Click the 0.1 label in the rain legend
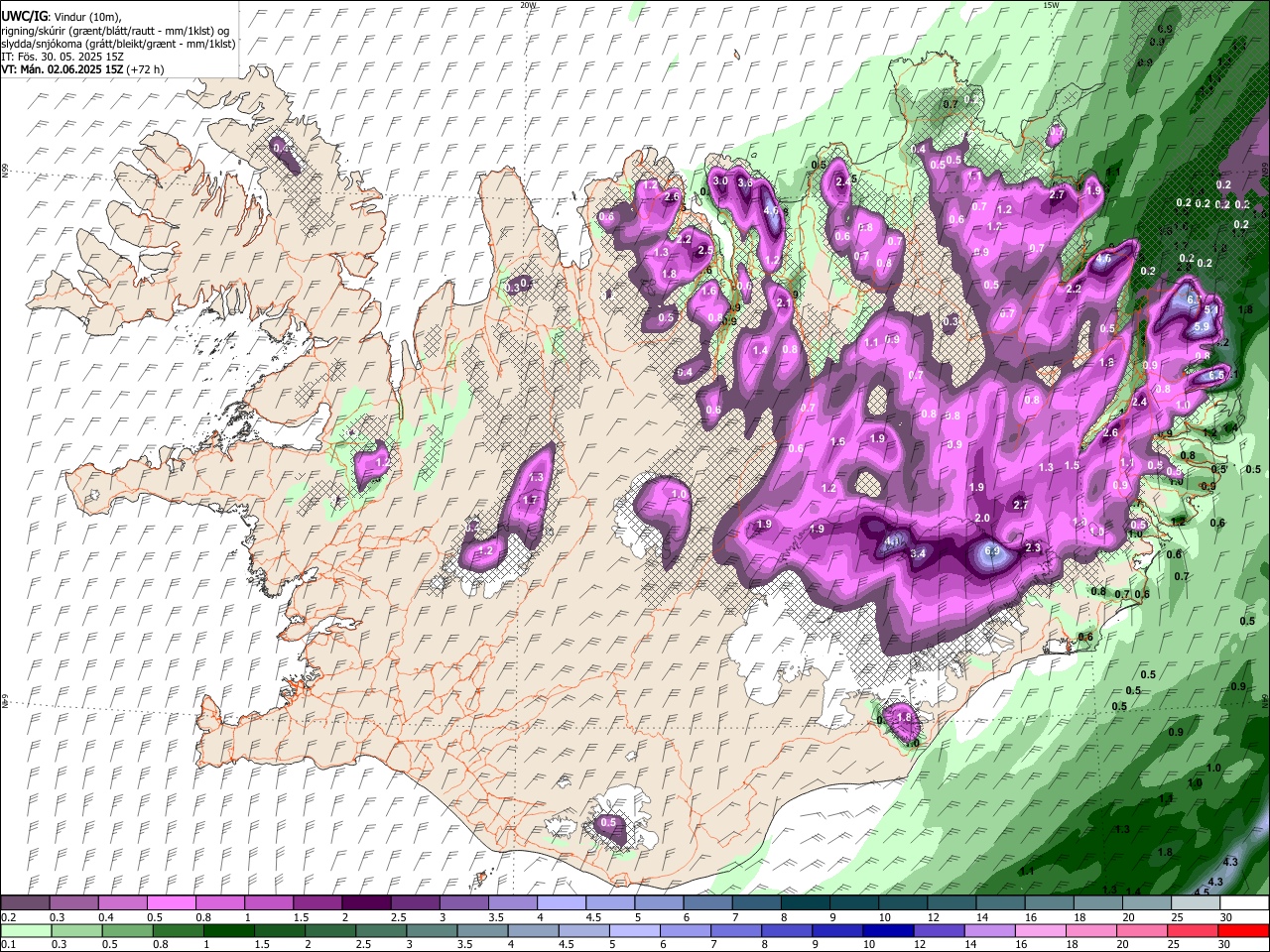Image resolution: width=1270 pixels, height=952 pixels. [x=8, y=944]
